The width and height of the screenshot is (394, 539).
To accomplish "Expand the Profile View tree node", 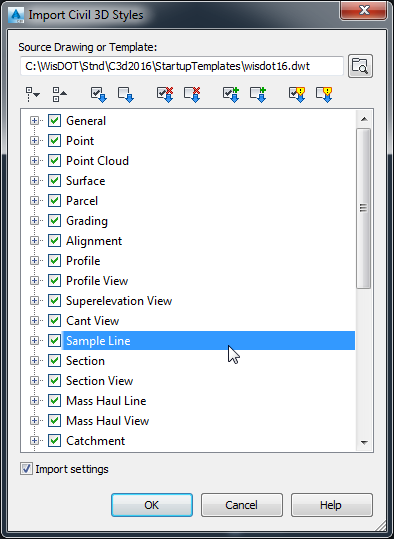I will [34, 280].
